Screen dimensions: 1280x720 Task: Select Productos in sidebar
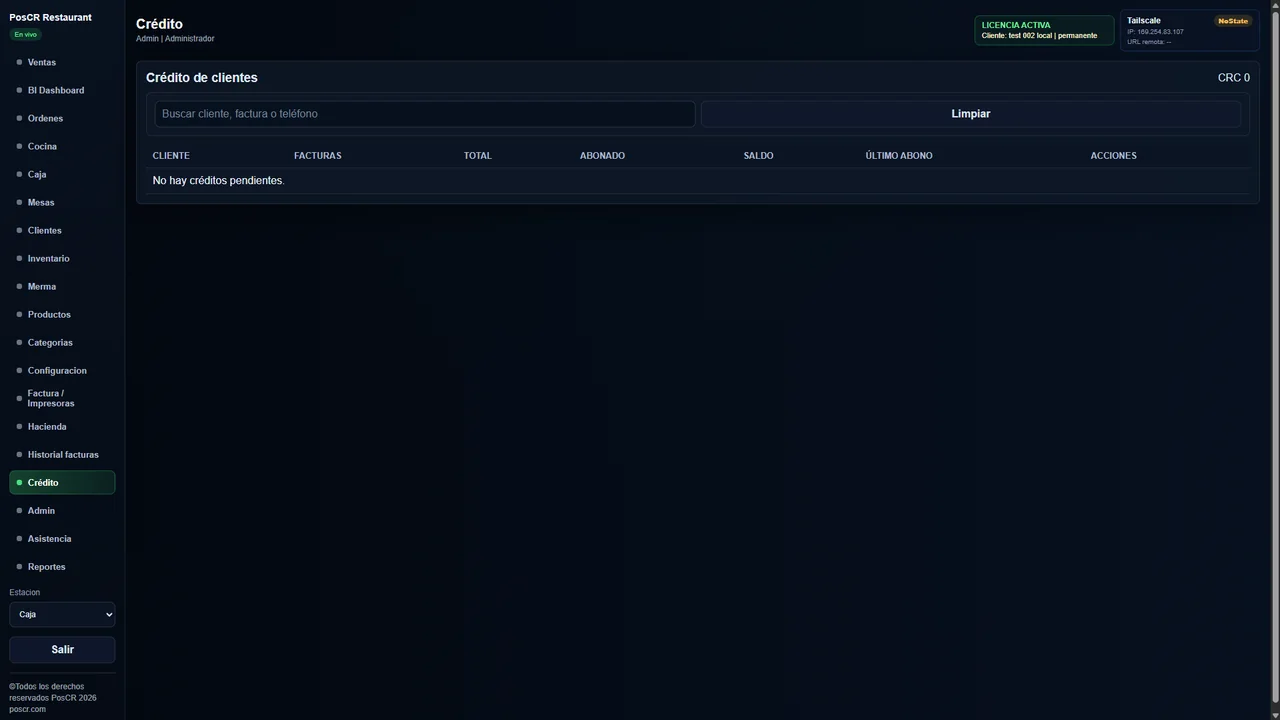[x=62, y=314]
